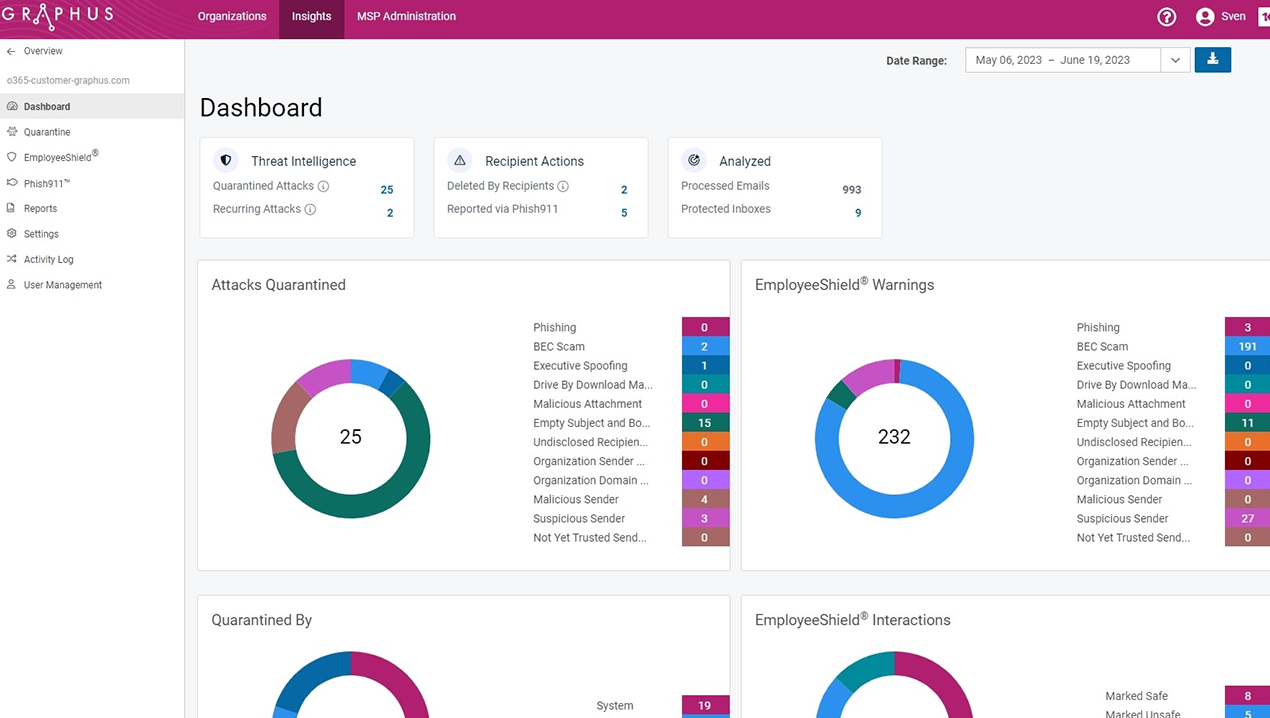Screen dimensions: 1270x718
Task: Switch to the Insights tab
Action: click(x=311, y=17)
